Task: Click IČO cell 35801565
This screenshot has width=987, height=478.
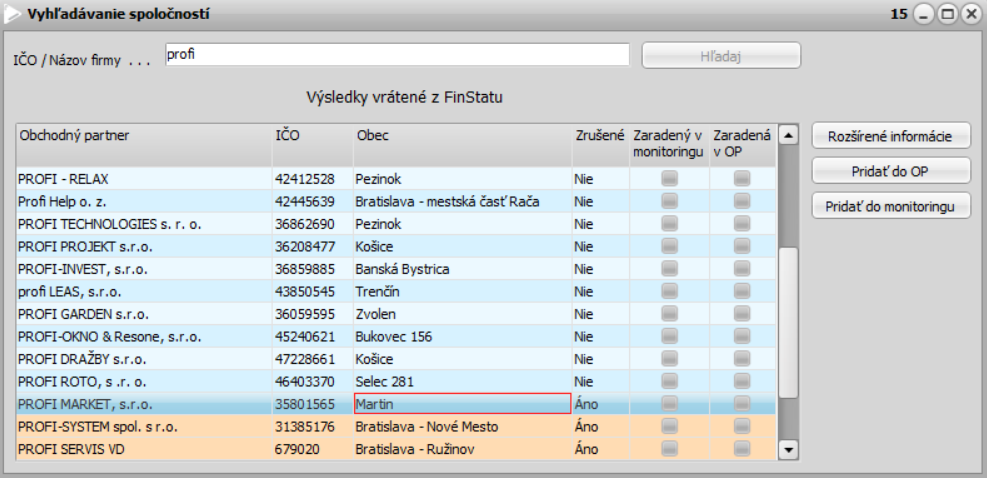Action: click(313, 404)
